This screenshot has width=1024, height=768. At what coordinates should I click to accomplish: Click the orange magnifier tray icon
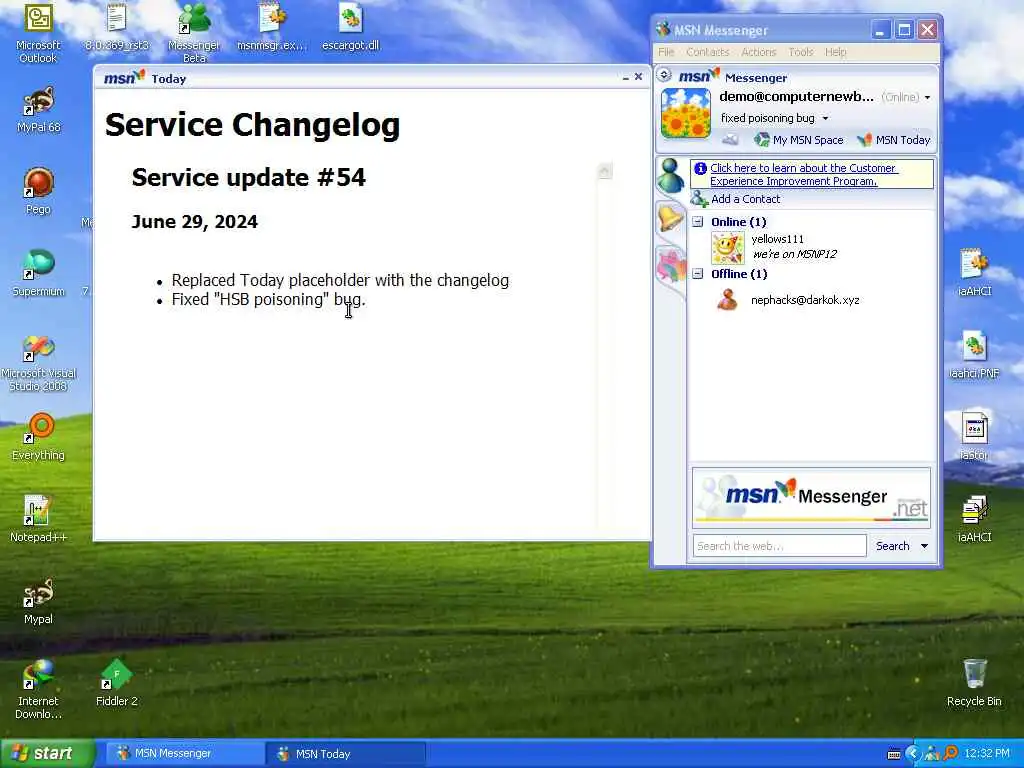click(x=950, y=754)
